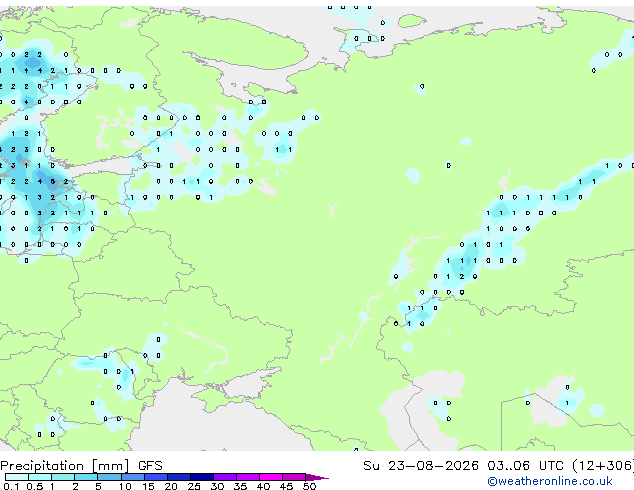
Task: Click the legend swatch between 10 and 15
Action: pyautogui.click(x=132, y=477)
